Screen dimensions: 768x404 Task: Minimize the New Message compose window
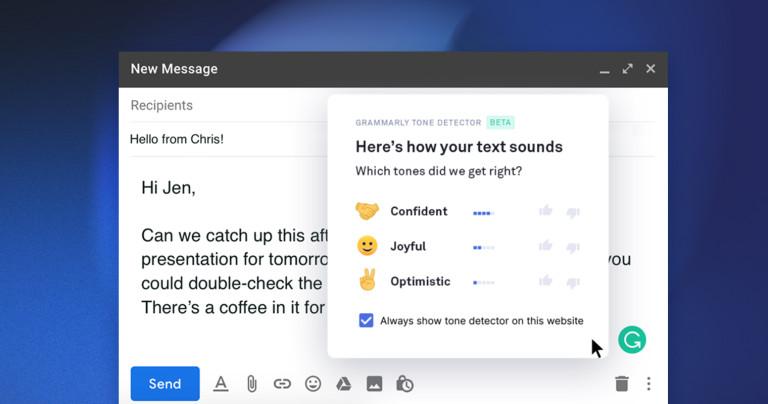tap(605, 70)
